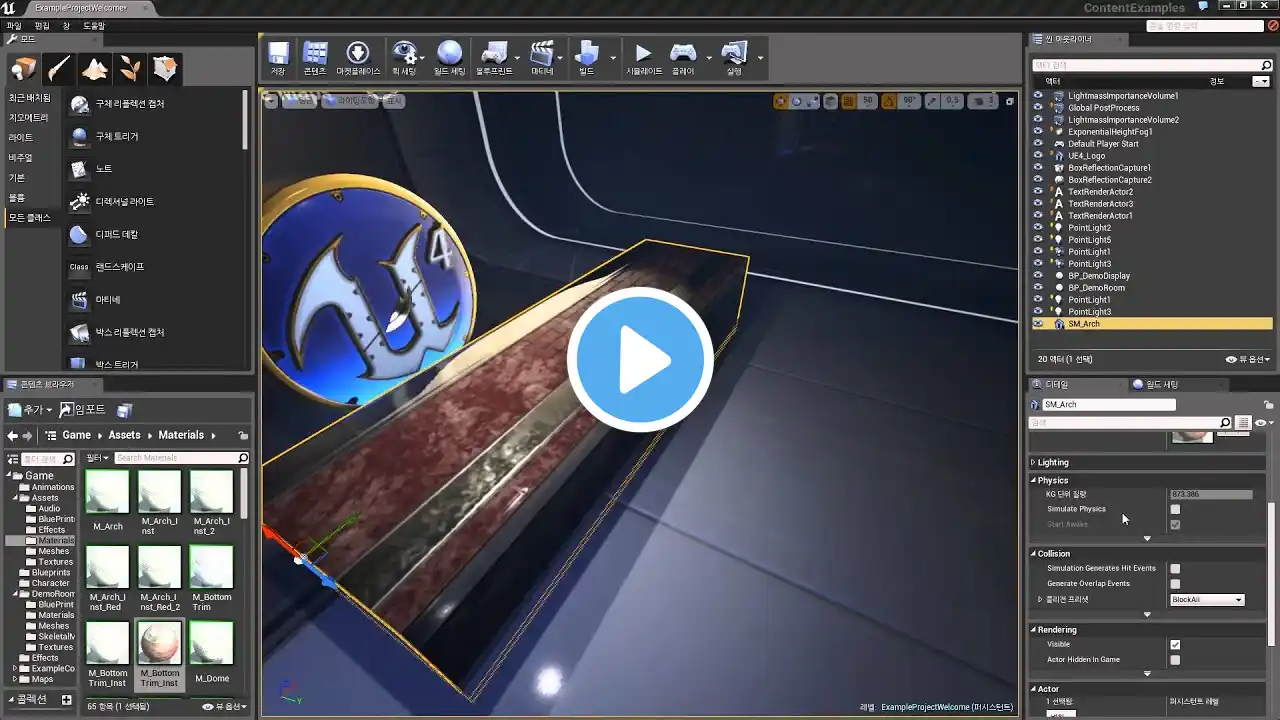Open the Window (창) menu
The height and width of the screenshot is (720, 1280).
(67, 26)
